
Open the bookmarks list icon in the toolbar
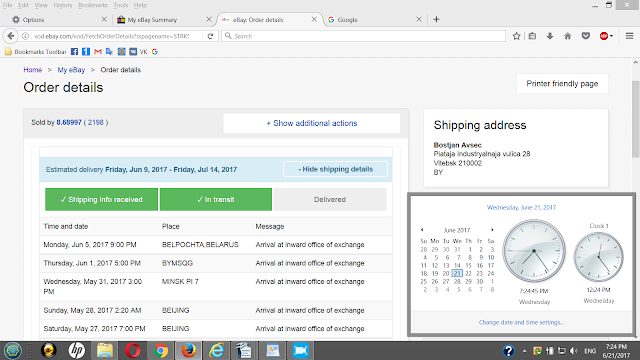tap(532, 36)
